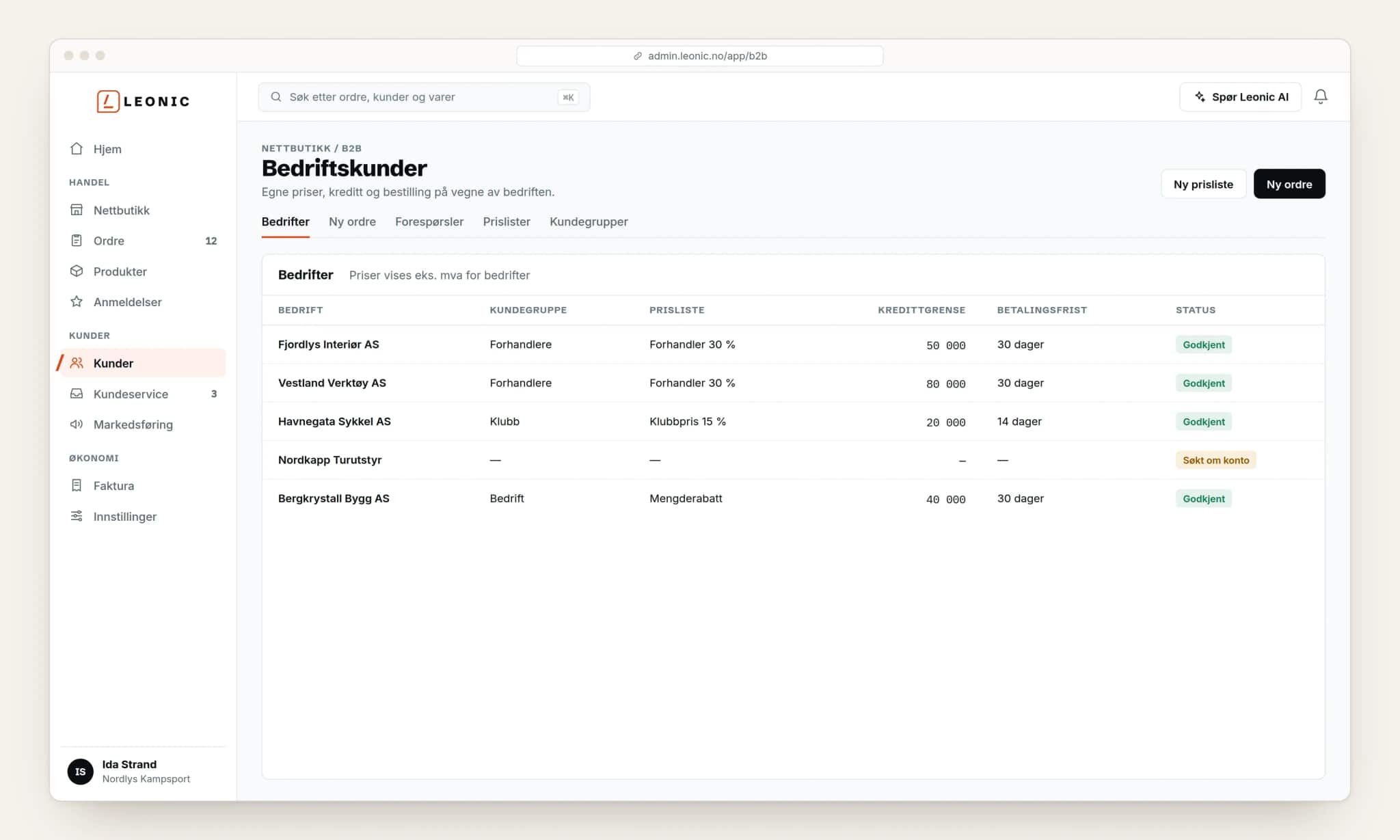This screenshot has height=840, width=1400.
Task: Select Havnegata Sykkel AS in the table
Action: 793,422
